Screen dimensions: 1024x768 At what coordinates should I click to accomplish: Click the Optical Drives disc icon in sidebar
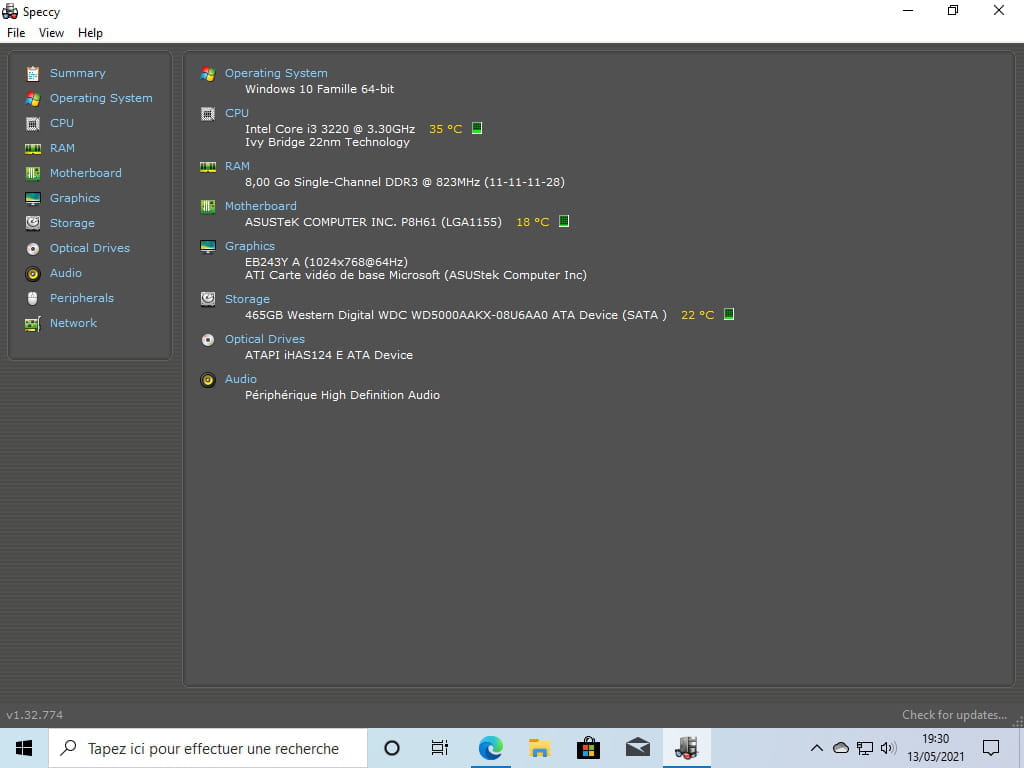(x=33, y=249)
